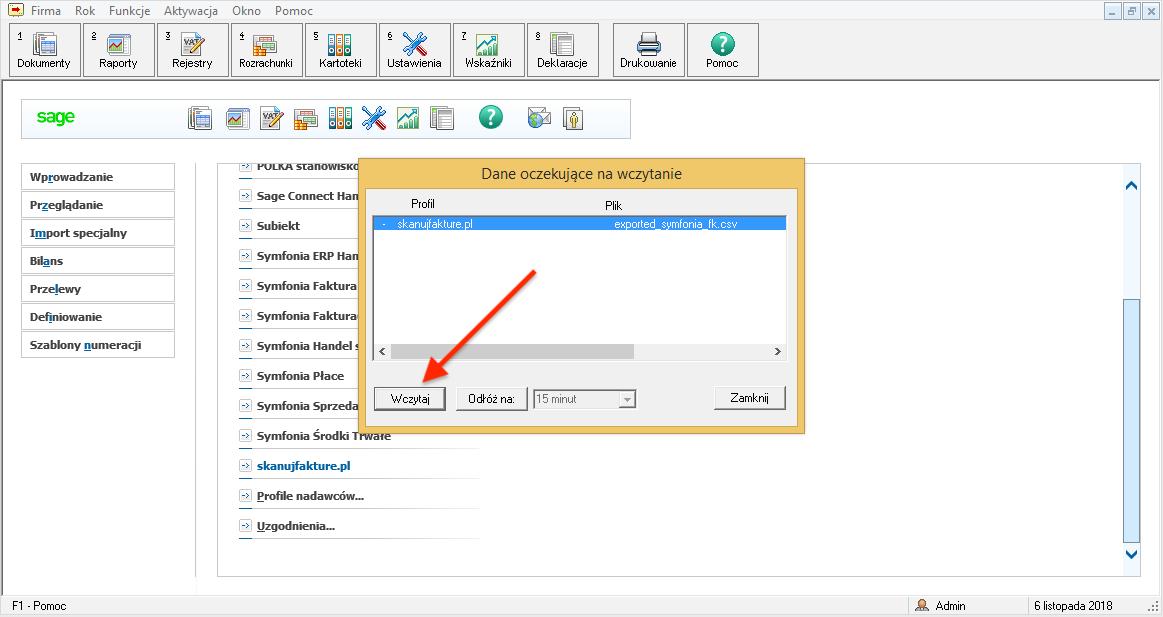This screenshot has width=1163, height=617.
Task: Click the Drukowanie printer icon
Action: click(x=648, y=50)
